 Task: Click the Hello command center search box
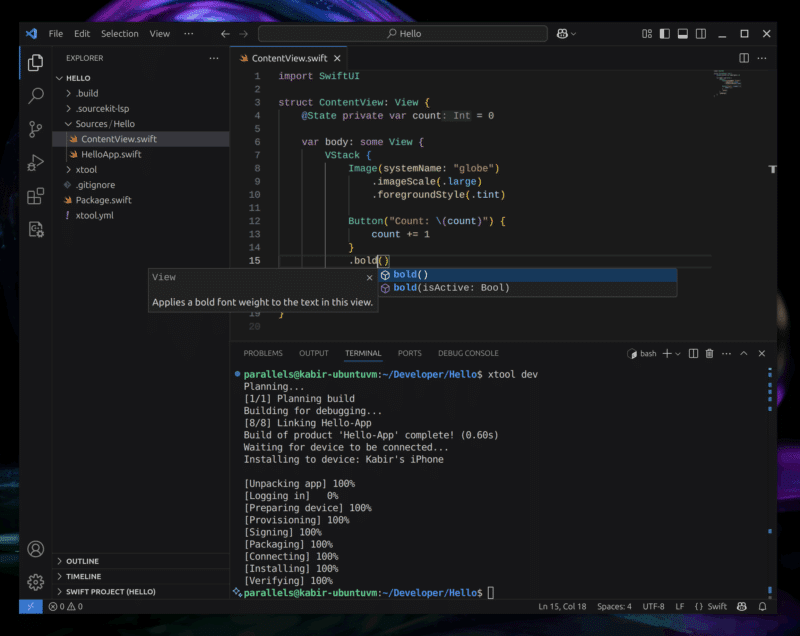pyautogui.click(x=403, y=34)
